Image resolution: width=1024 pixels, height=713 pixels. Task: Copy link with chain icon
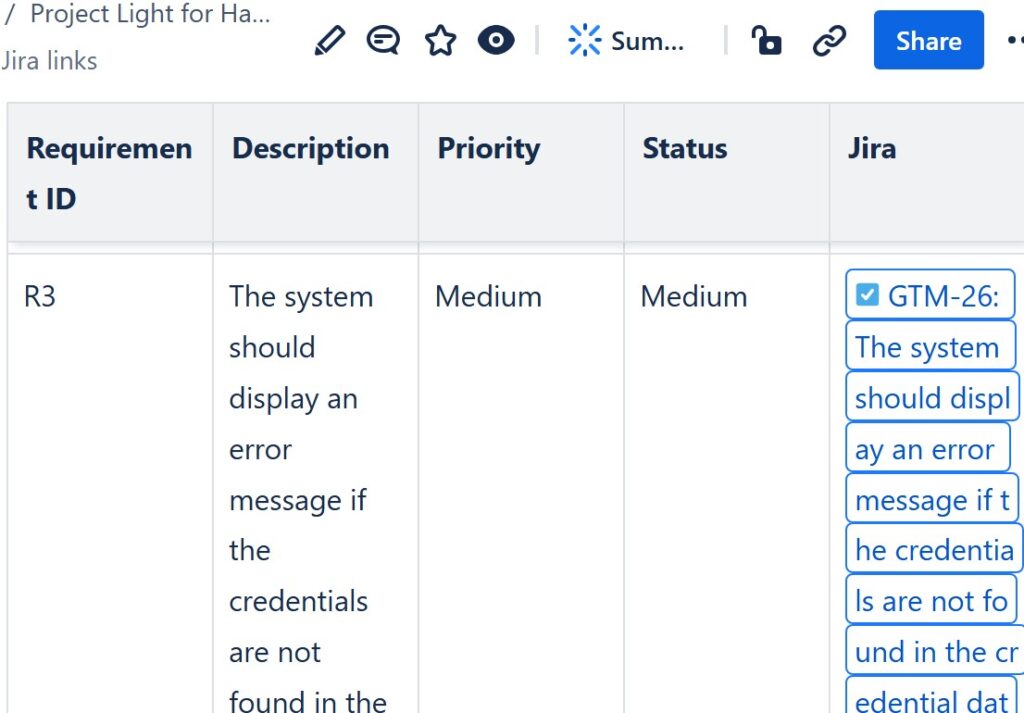coord(829,40)
